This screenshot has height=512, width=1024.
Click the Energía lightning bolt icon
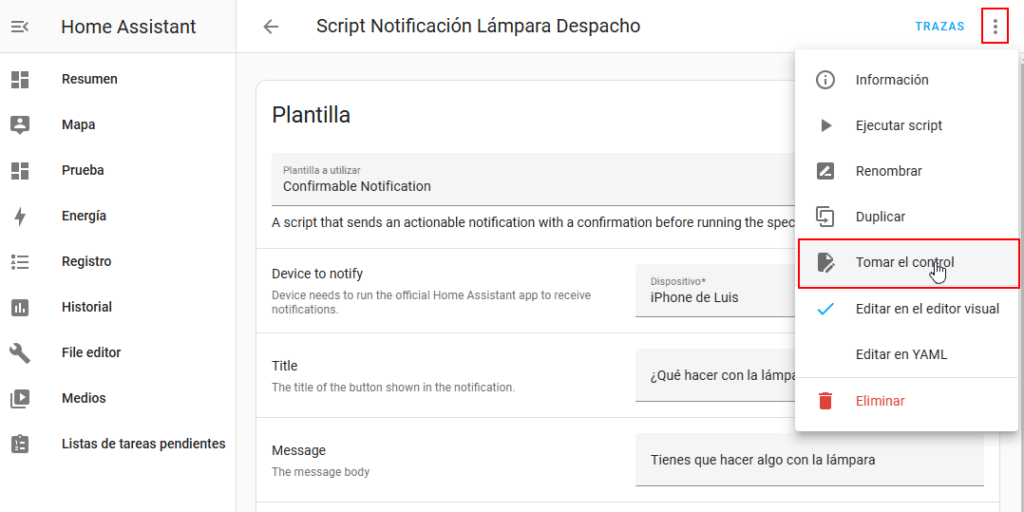20,216
